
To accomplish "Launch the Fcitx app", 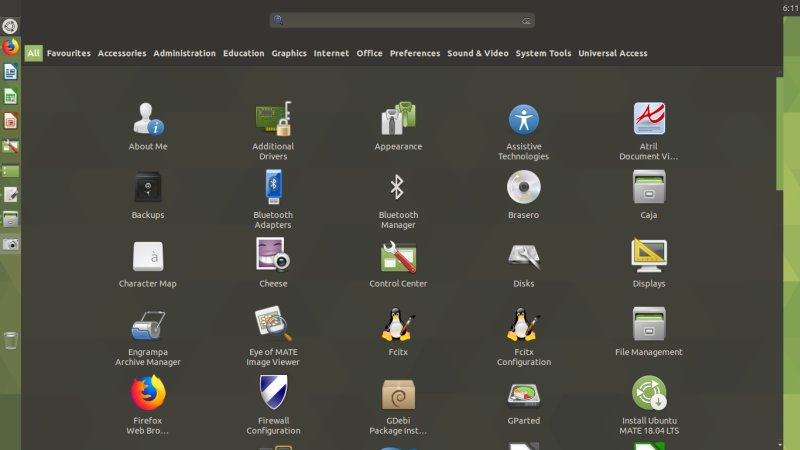I will [398, 332].
